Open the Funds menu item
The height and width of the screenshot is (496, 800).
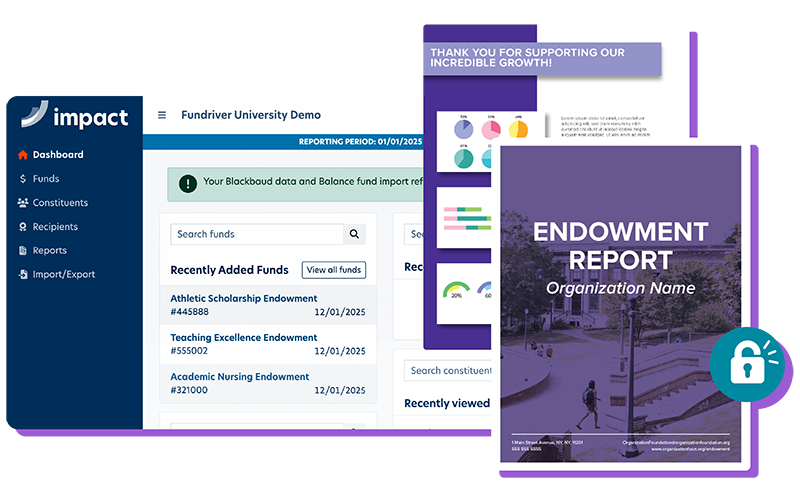[x=46, y=179]
